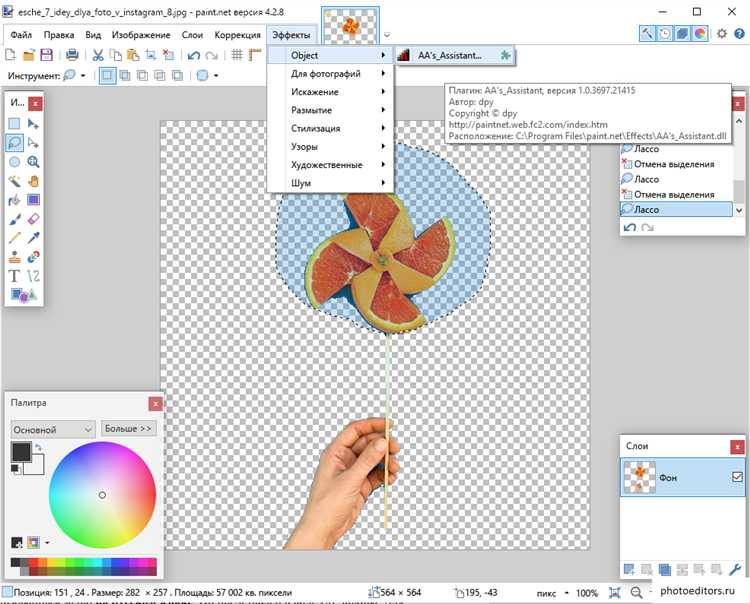Image resolution: width=750 pixels, height=604 pixels.
Task: Select the Paint Bucket tool
Action: coord(15,200)
